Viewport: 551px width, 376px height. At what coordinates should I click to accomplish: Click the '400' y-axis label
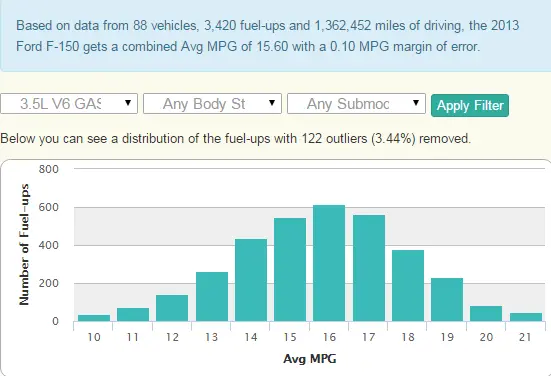[x=49, y=245]
